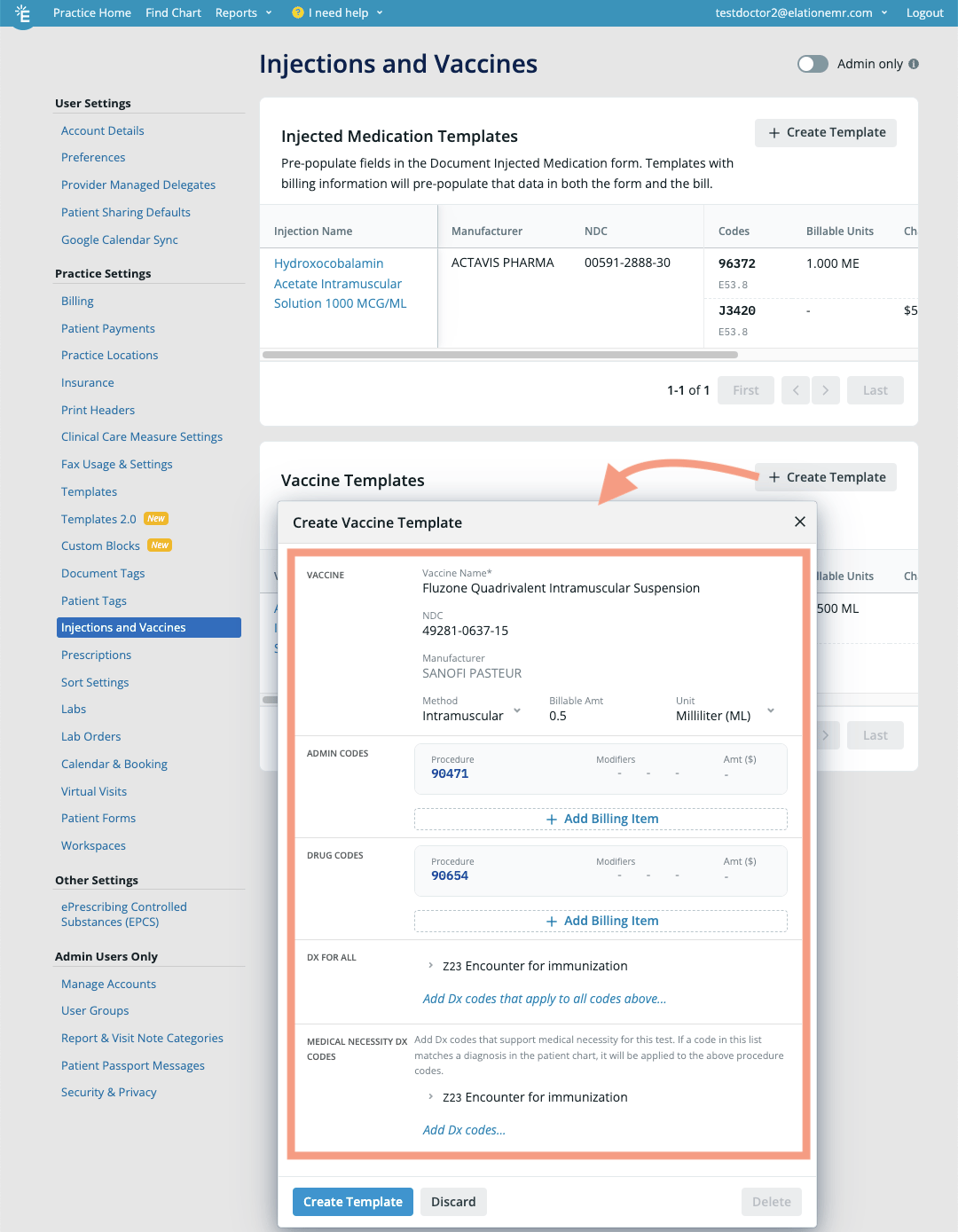The image size is (958, 1232).
Task: Click the Elation logo icon
Action: (23, 13)
